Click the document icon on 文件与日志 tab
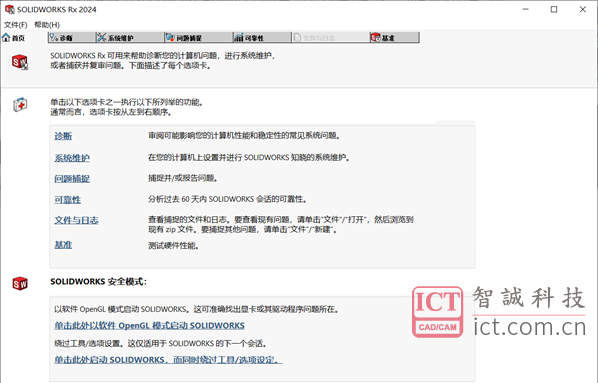 pos(297,37)
